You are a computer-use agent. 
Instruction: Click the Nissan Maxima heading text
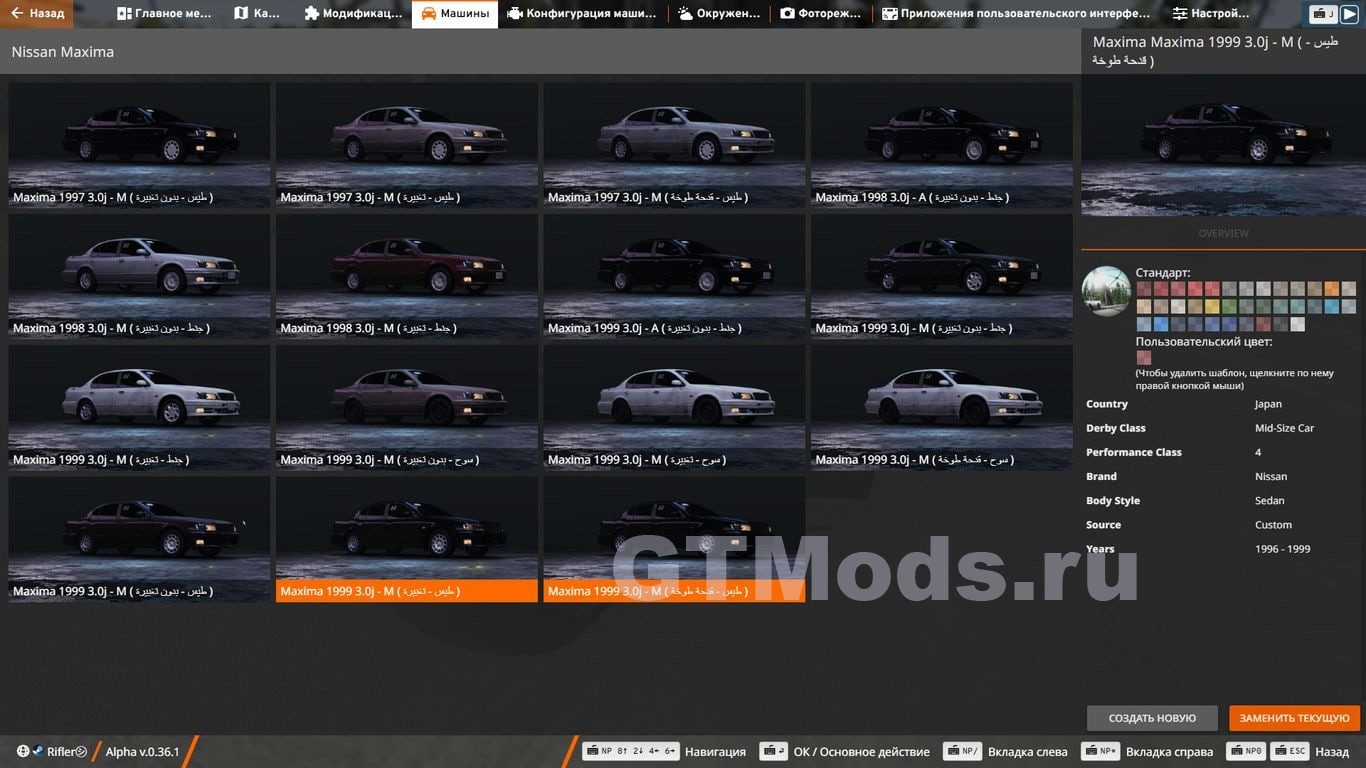tap(63, 52)
